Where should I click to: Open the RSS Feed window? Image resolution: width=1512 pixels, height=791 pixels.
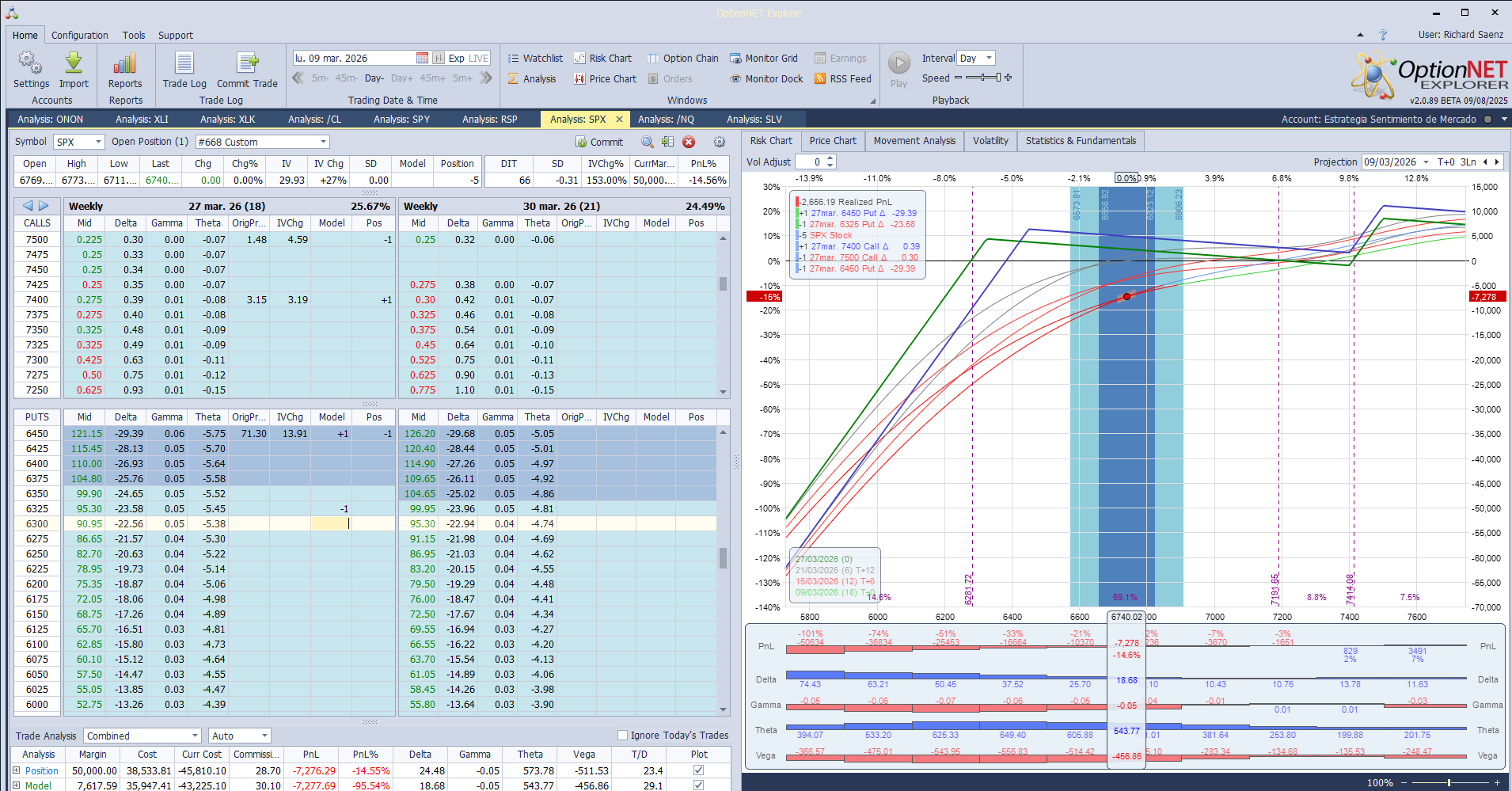click(842, 78)
